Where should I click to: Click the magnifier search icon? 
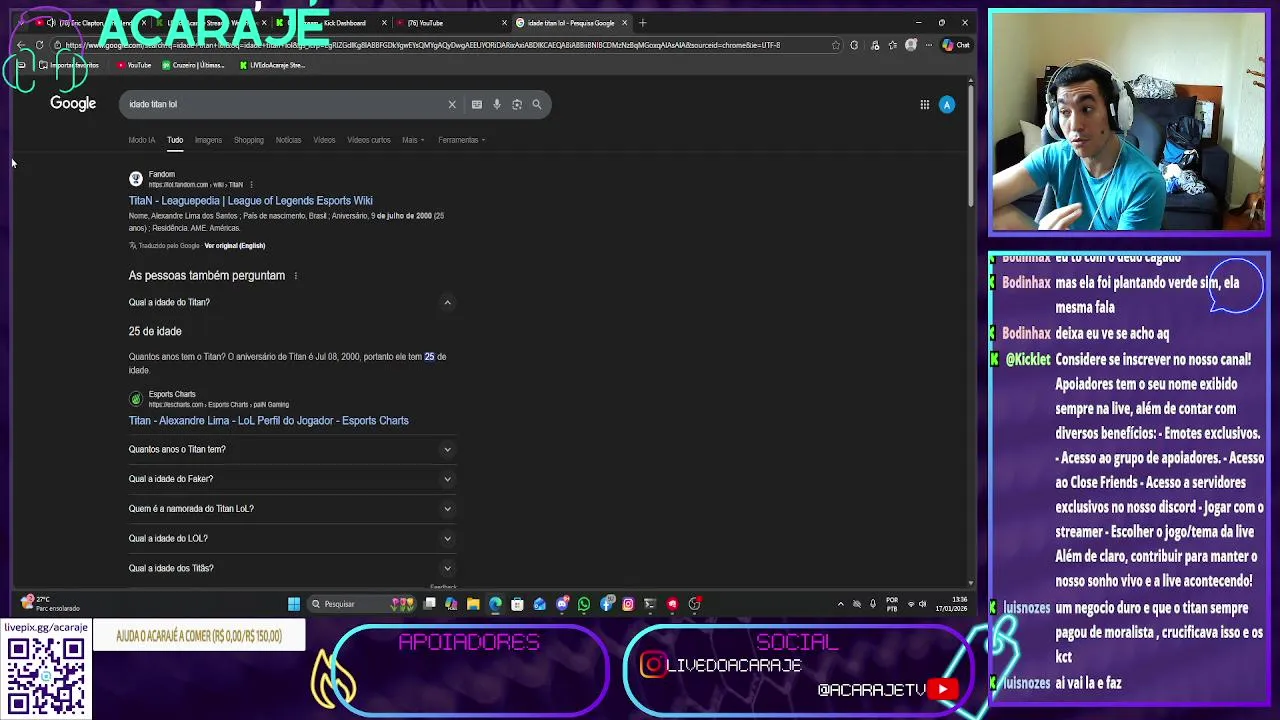(x=537, y=104)
